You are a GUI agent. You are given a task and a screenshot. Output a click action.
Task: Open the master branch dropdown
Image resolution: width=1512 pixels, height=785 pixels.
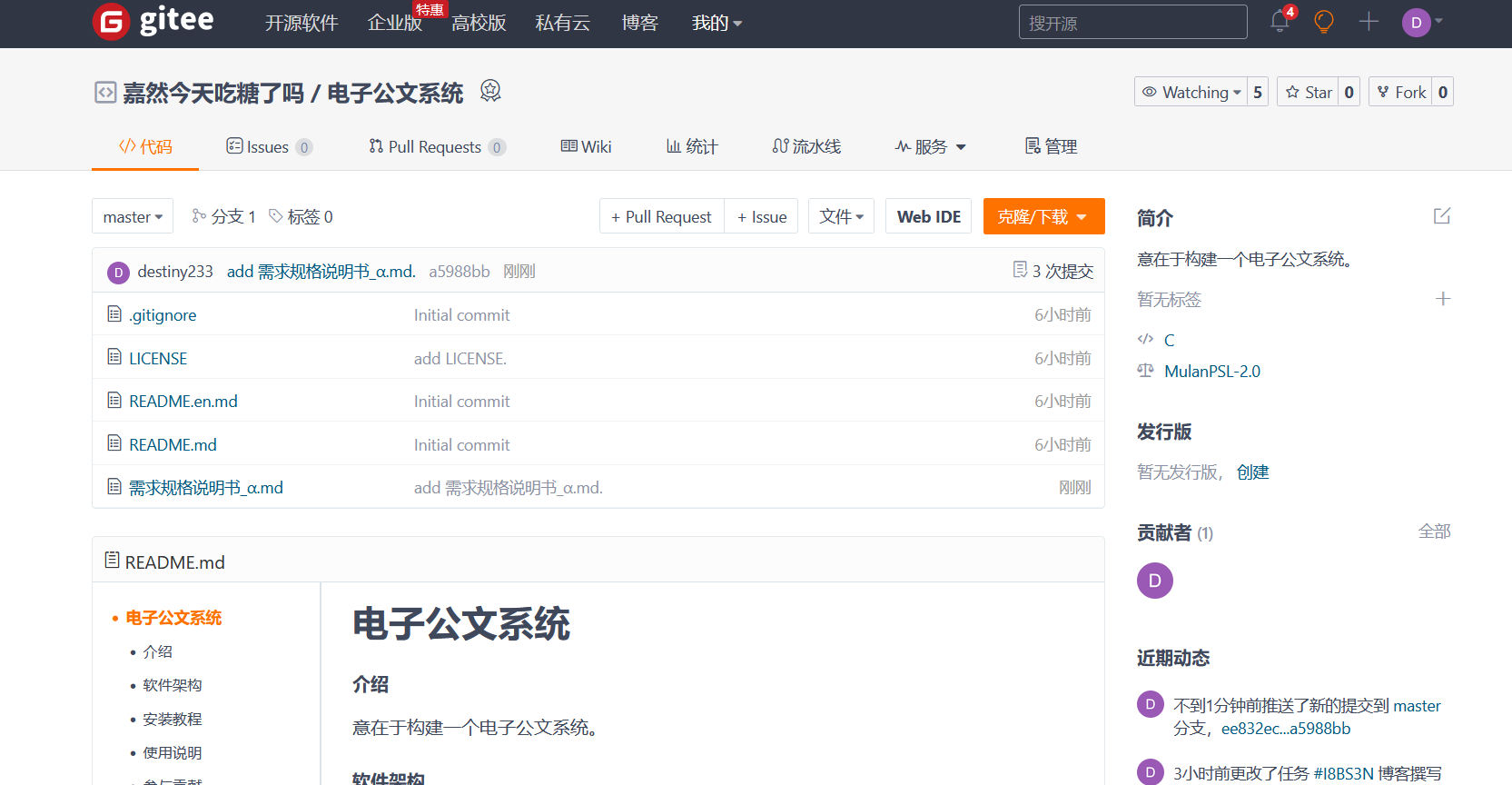coord(133,216)
